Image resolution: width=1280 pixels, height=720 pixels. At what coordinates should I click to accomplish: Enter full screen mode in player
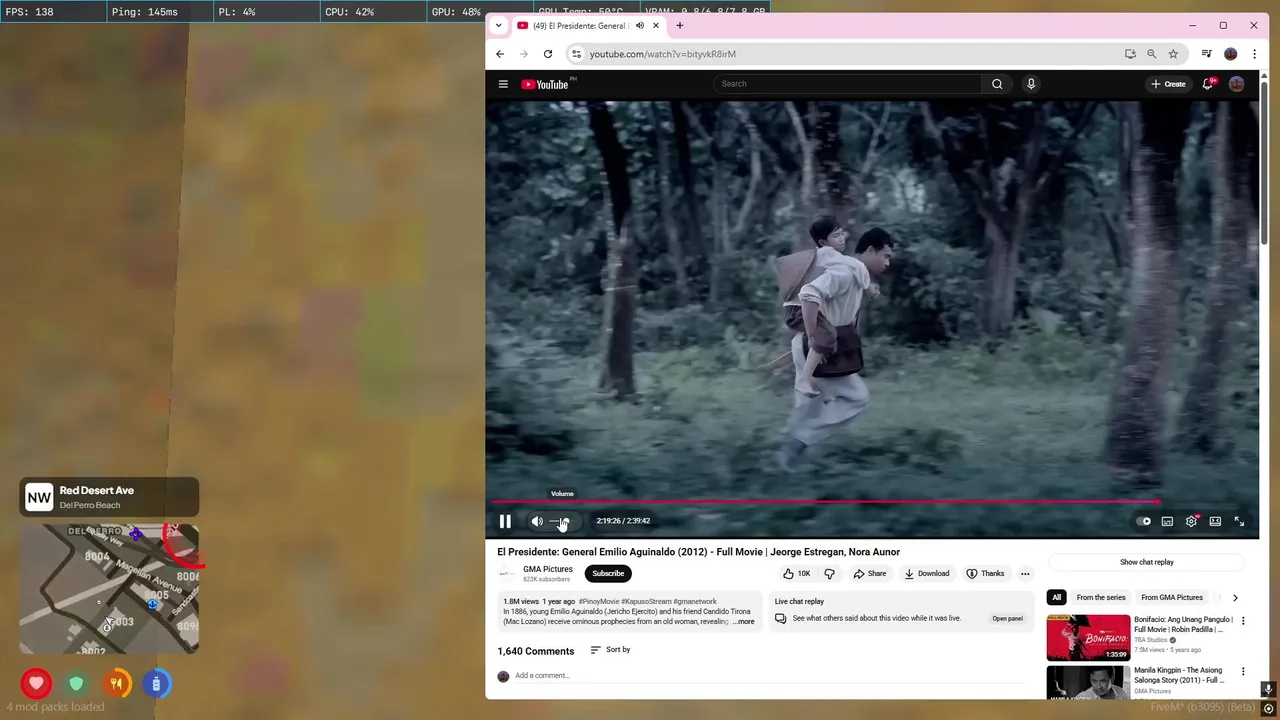pyautogui.click(x=1239, y=521)
